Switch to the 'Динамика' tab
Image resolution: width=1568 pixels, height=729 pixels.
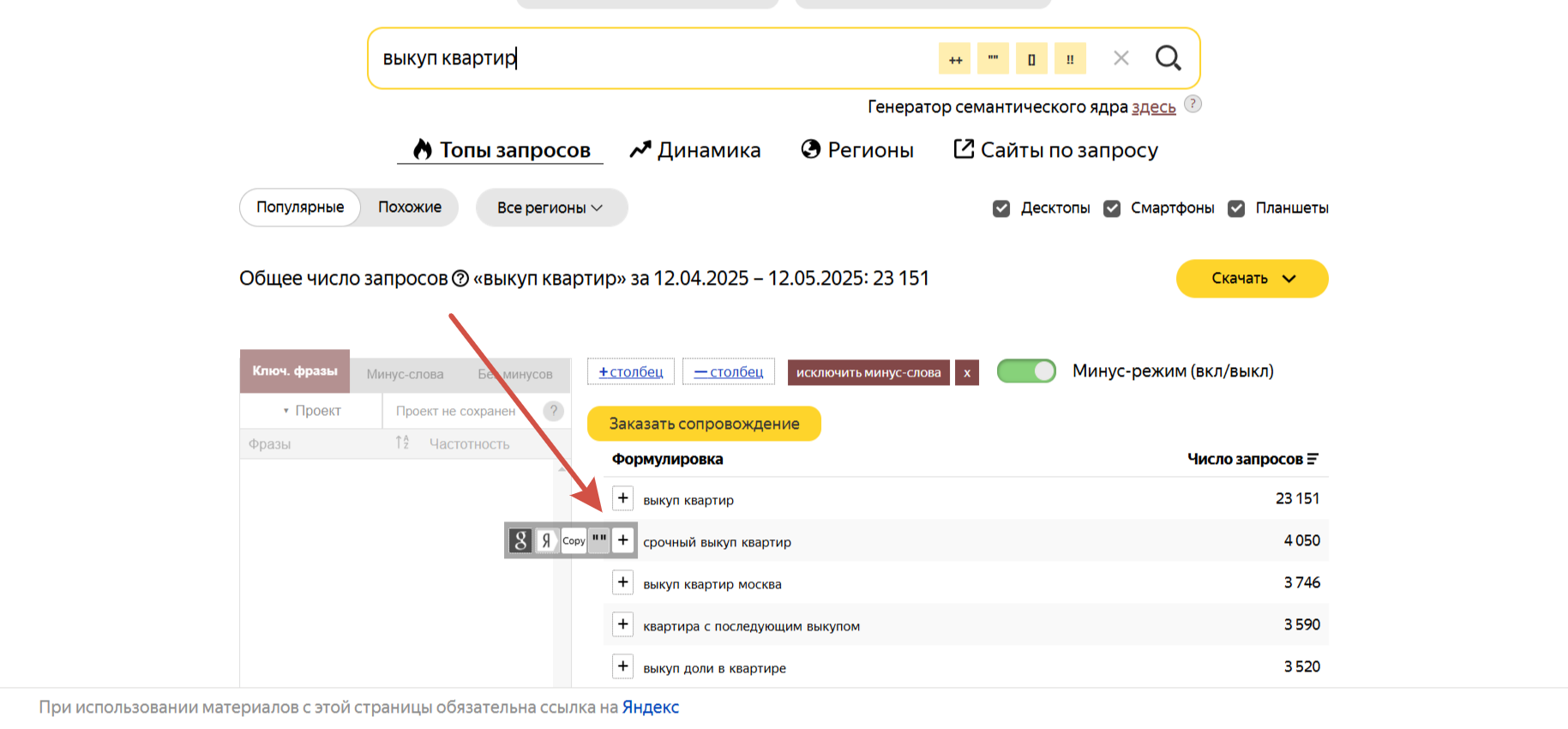click(x=695, y=150)
